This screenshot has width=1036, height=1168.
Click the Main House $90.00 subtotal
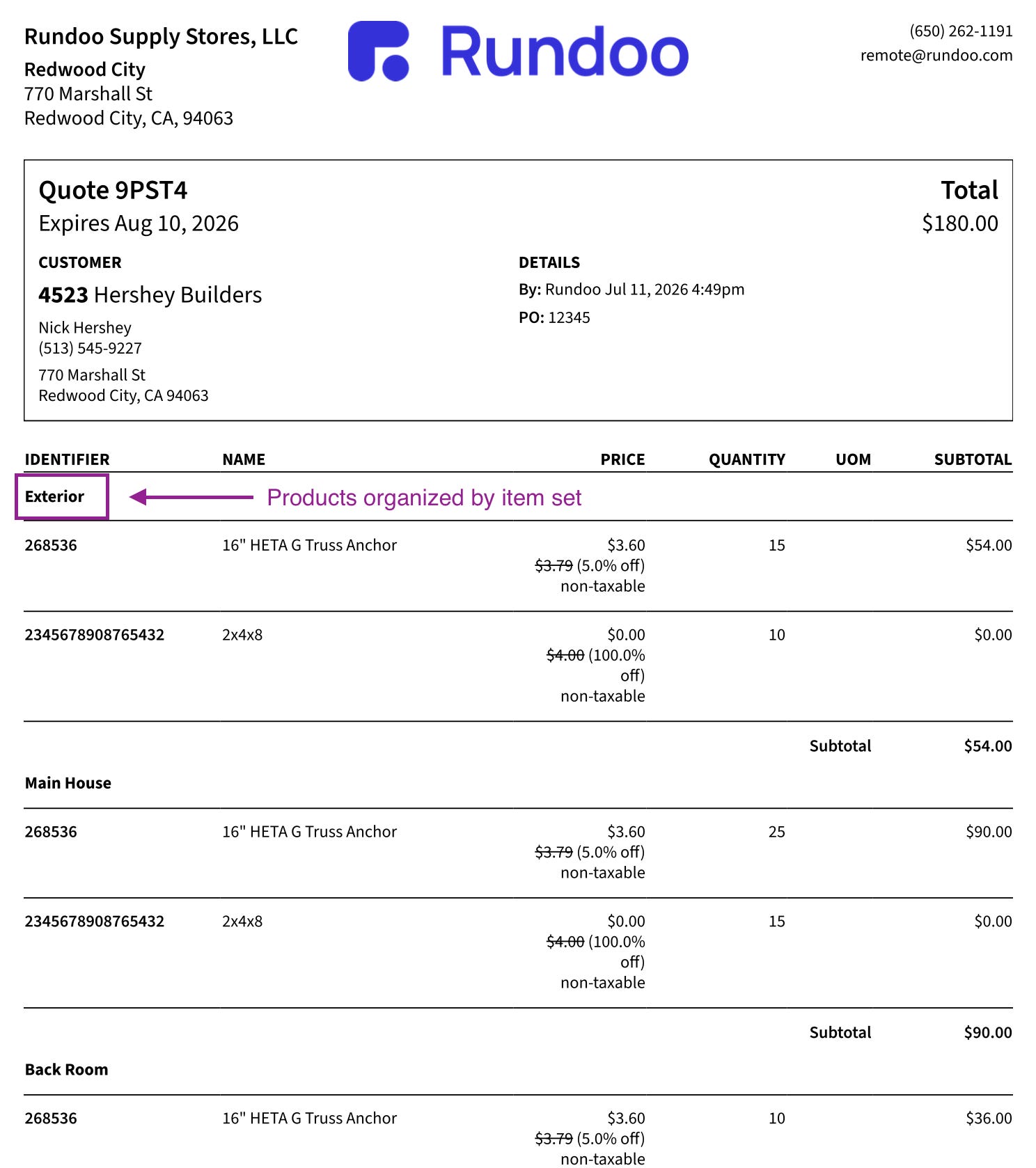click(988, 1033)
